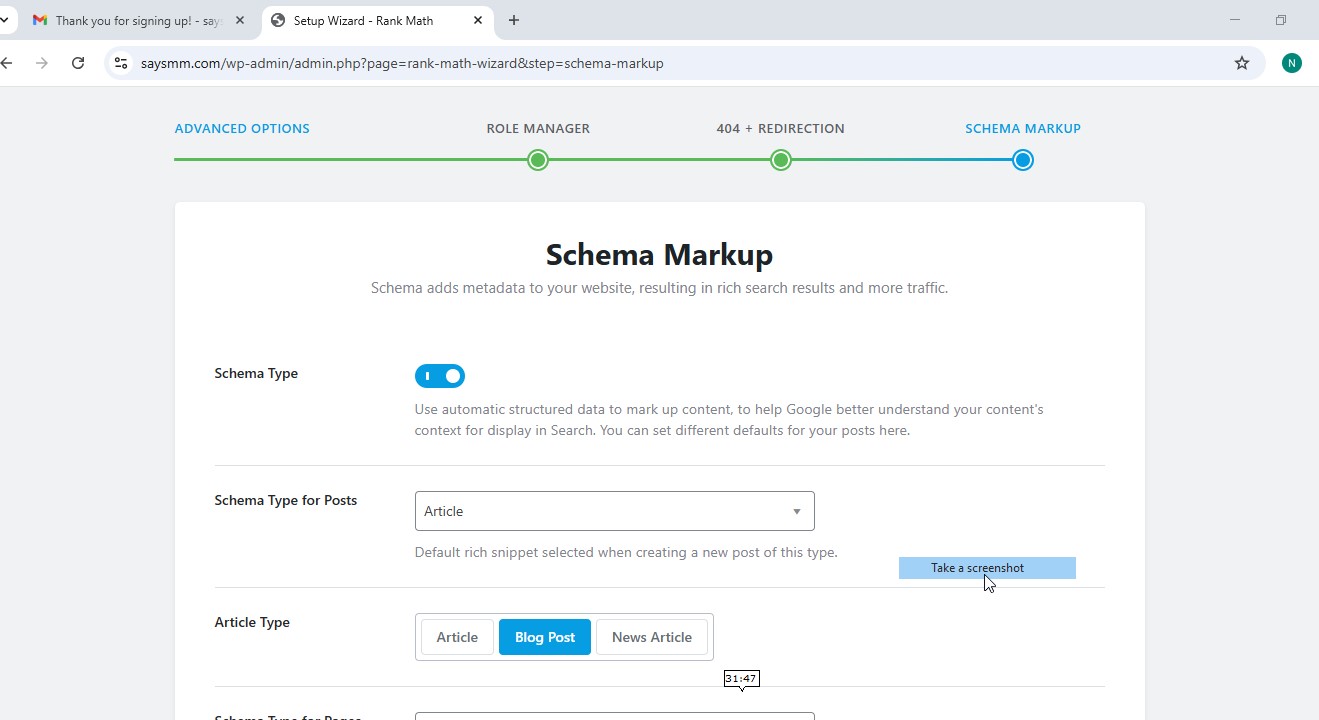Open site information icon in address bar

pos(120,63)
